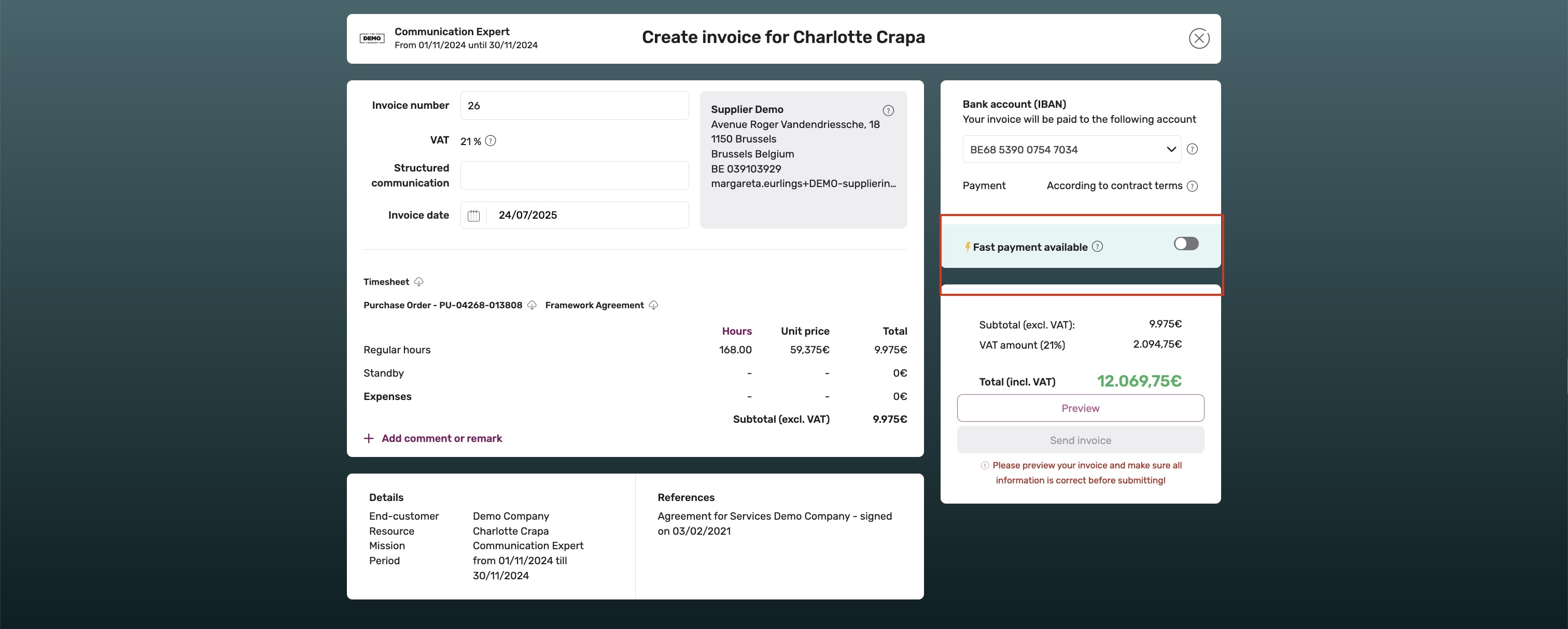This screenshot has width=1568, height=629.
Task: Click the DEMO company logo
Action: click(372, 38)
